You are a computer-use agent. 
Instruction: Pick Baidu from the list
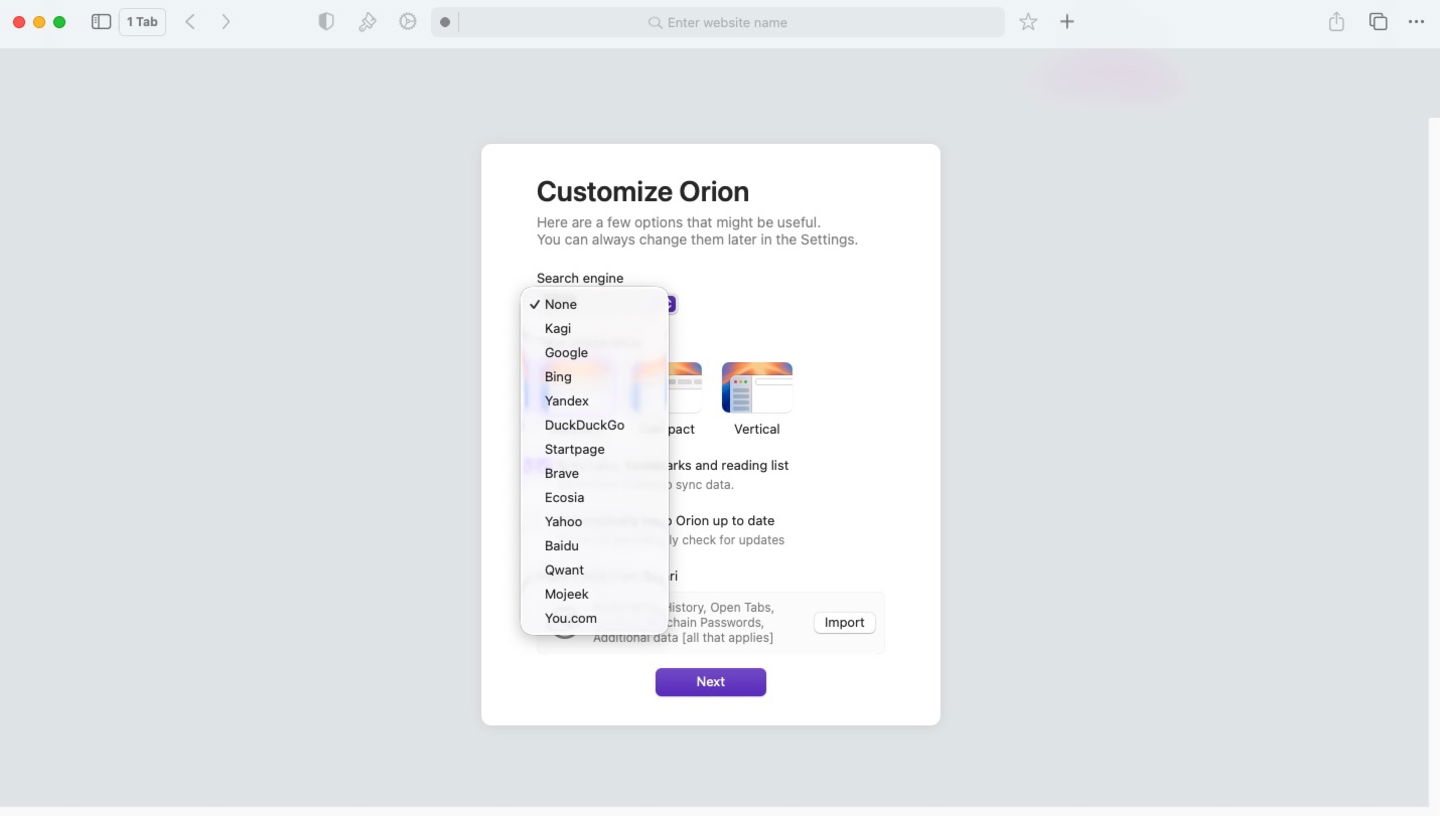coord(594,546)
